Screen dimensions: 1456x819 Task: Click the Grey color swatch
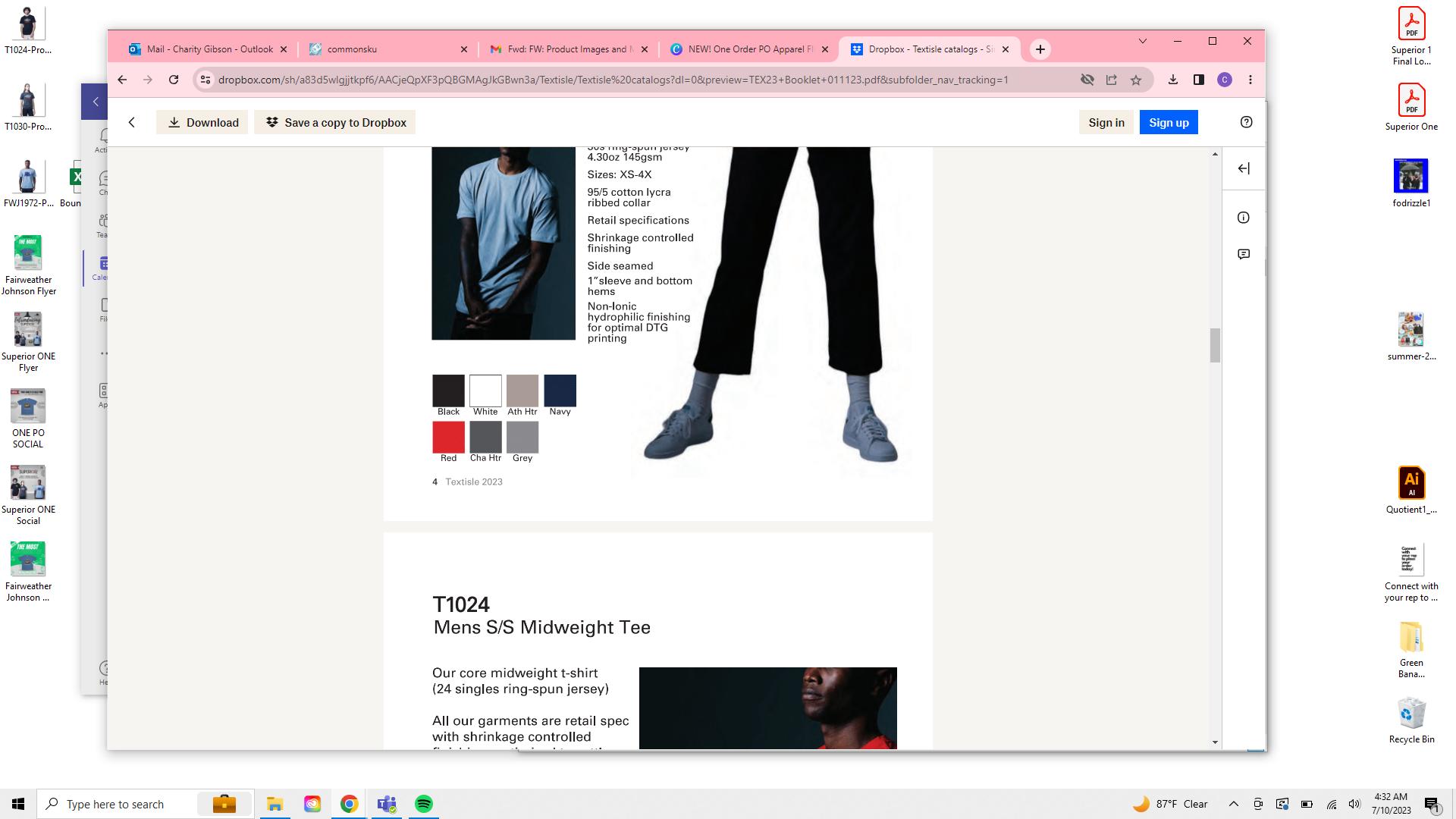tap(522, 437)
